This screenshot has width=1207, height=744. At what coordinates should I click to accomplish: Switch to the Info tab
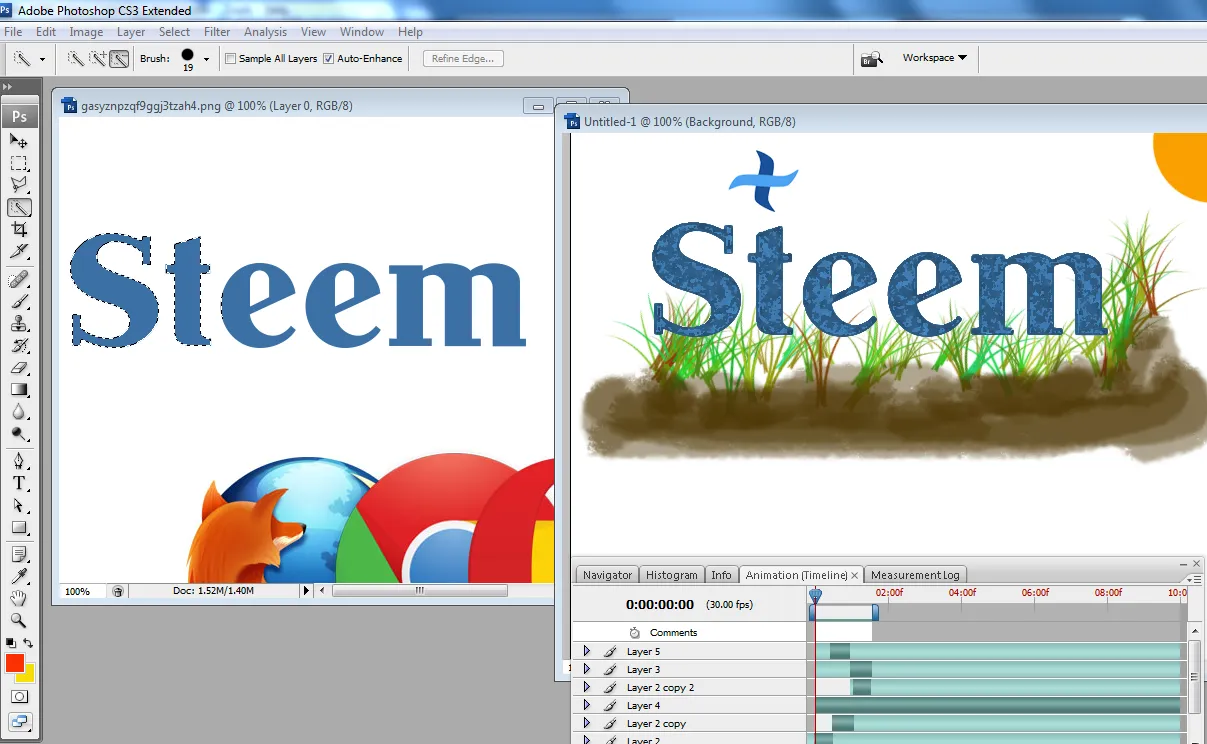point(721,575)
